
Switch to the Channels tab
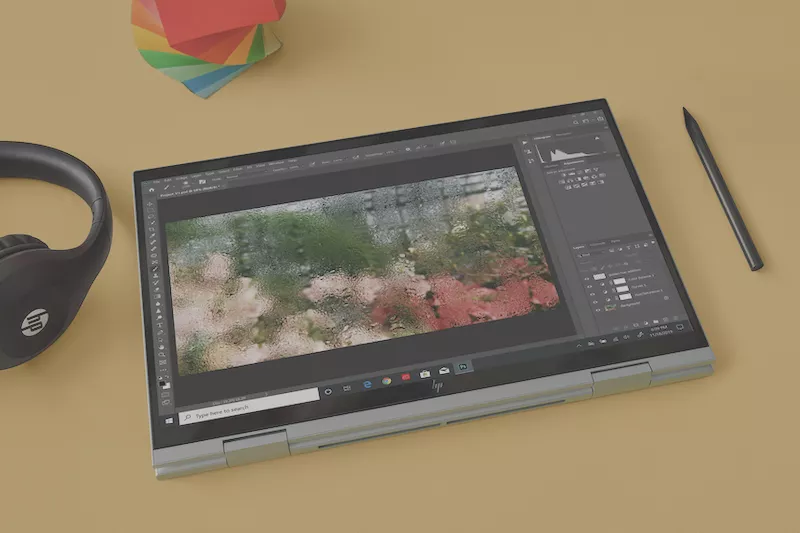click(x=597, y=244)
